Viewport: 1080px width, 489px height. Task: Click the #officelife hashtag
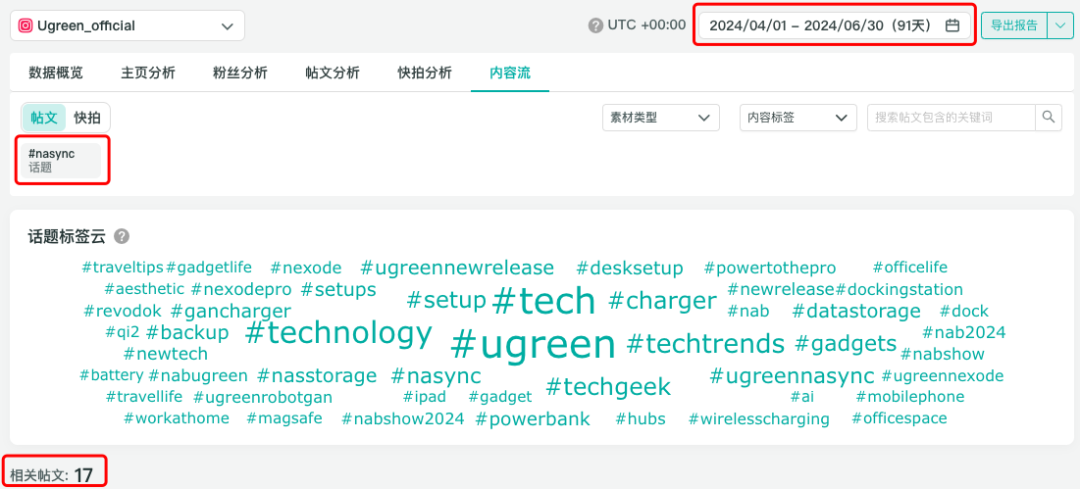910,267
